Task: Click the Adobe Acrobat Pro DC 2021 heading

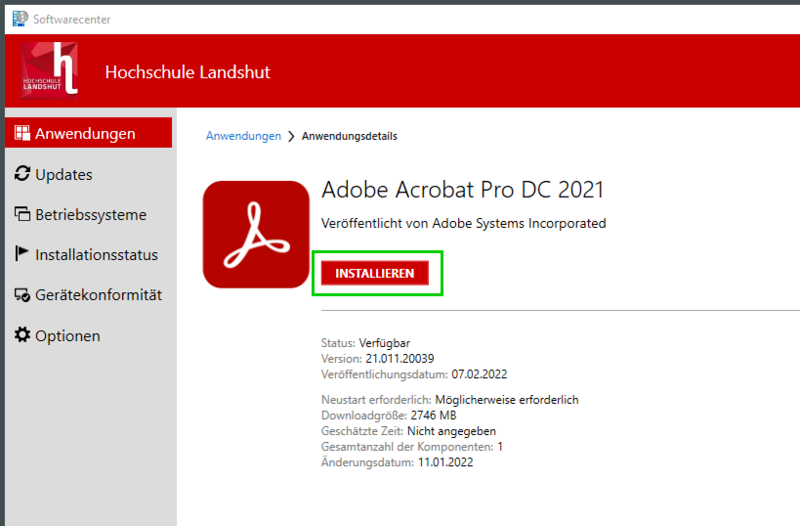Action: 462,190
